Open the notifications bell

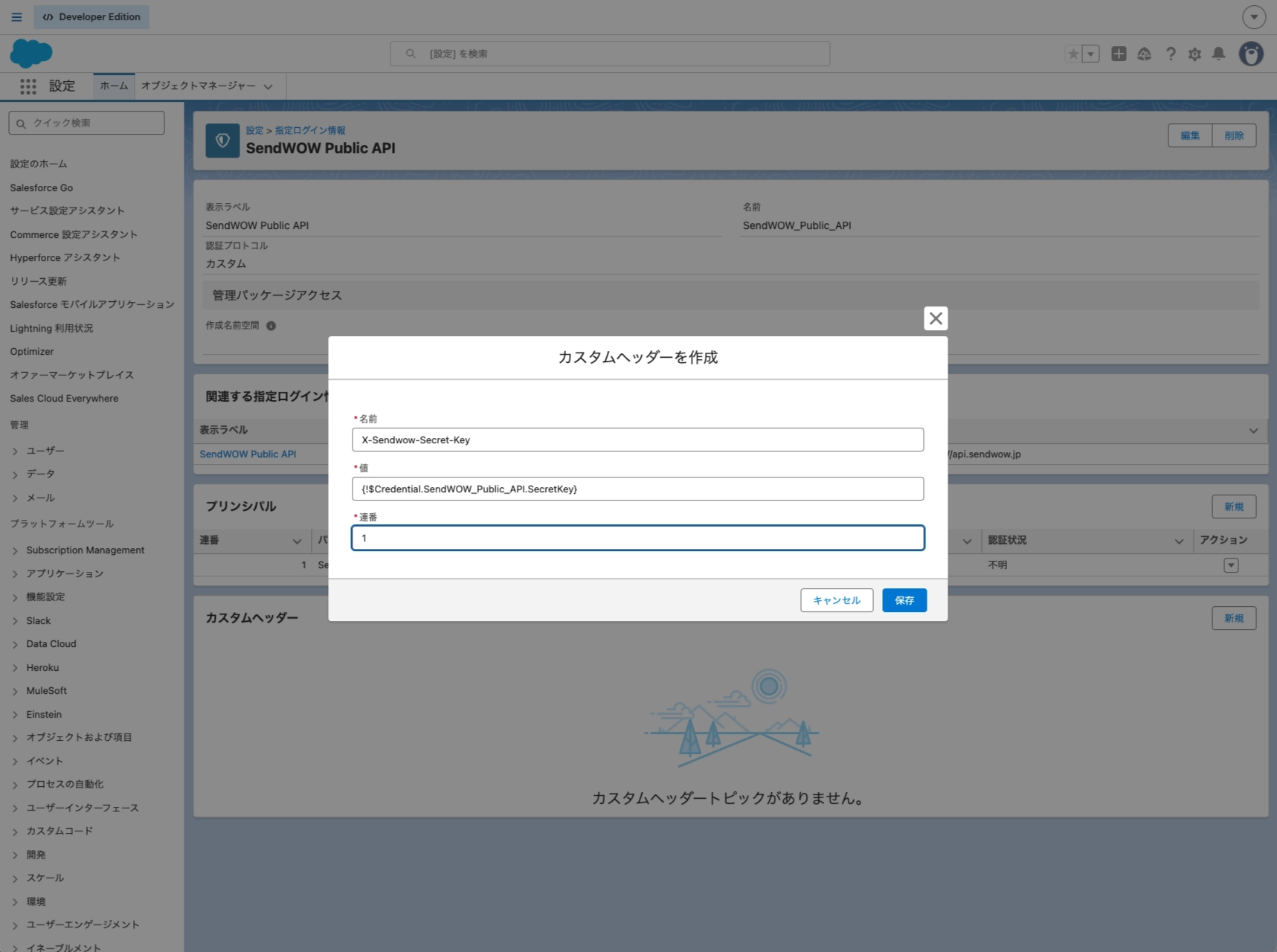[x=1218, y=54]
